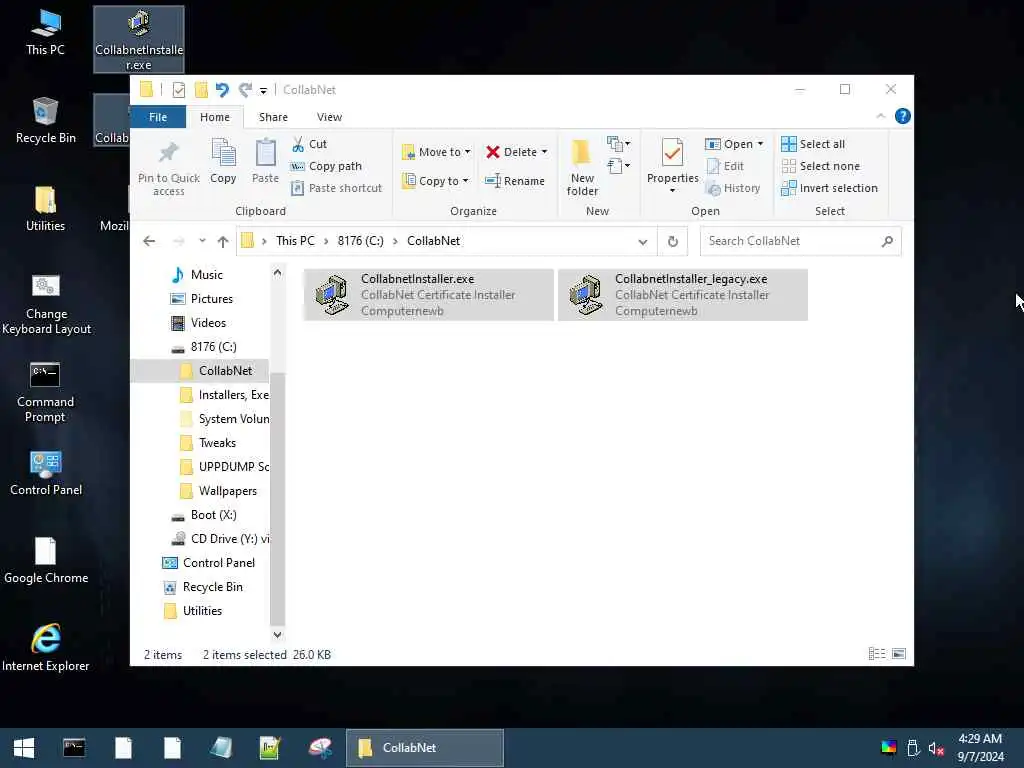Viewport: 1024px width, 768px height.
Task: Select Control Panel in navigation pane
Action: (209, 563)
